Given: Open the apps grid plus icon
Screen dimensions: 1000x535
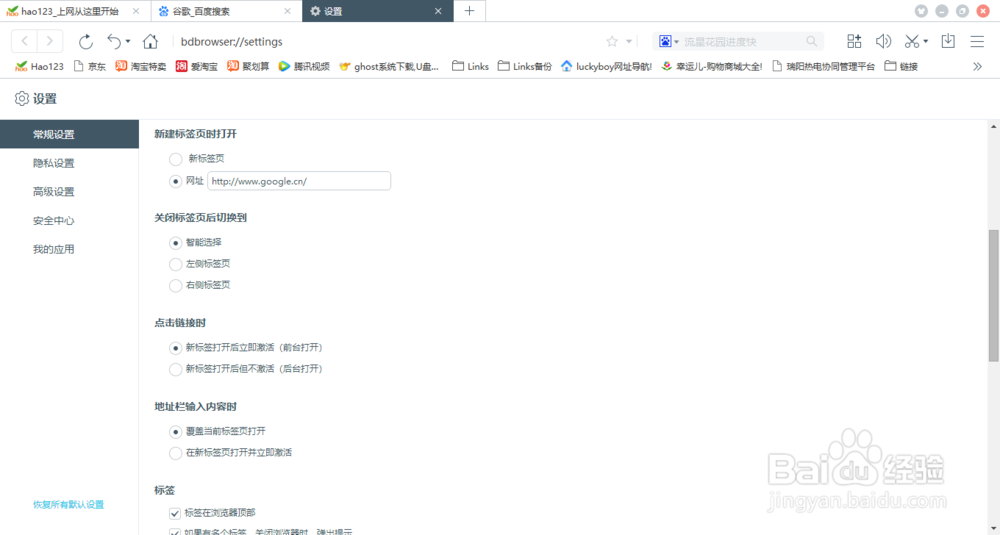Looking at the screenshot, I should coord(854,41).
